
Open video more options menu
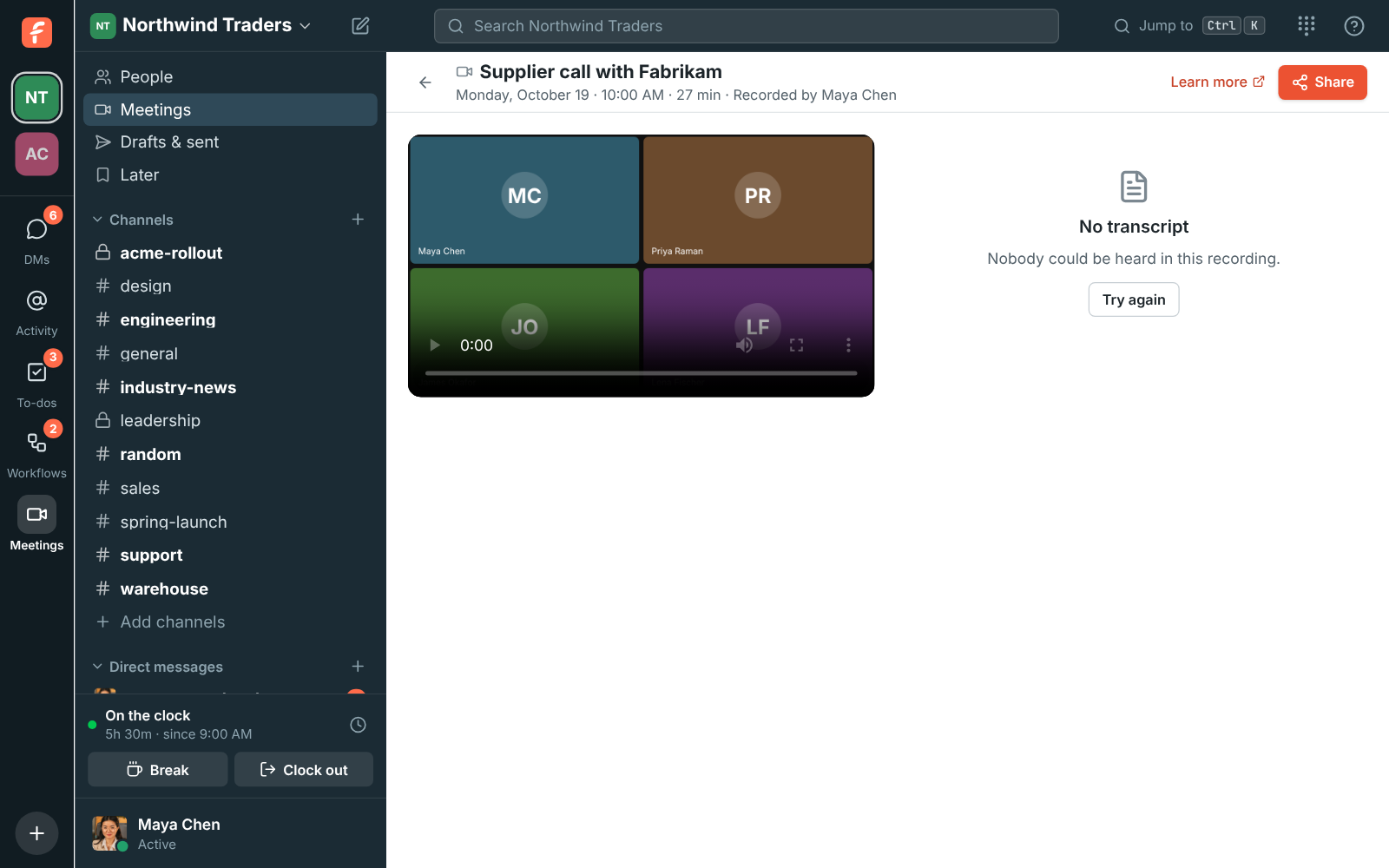(x=848, y=345)
